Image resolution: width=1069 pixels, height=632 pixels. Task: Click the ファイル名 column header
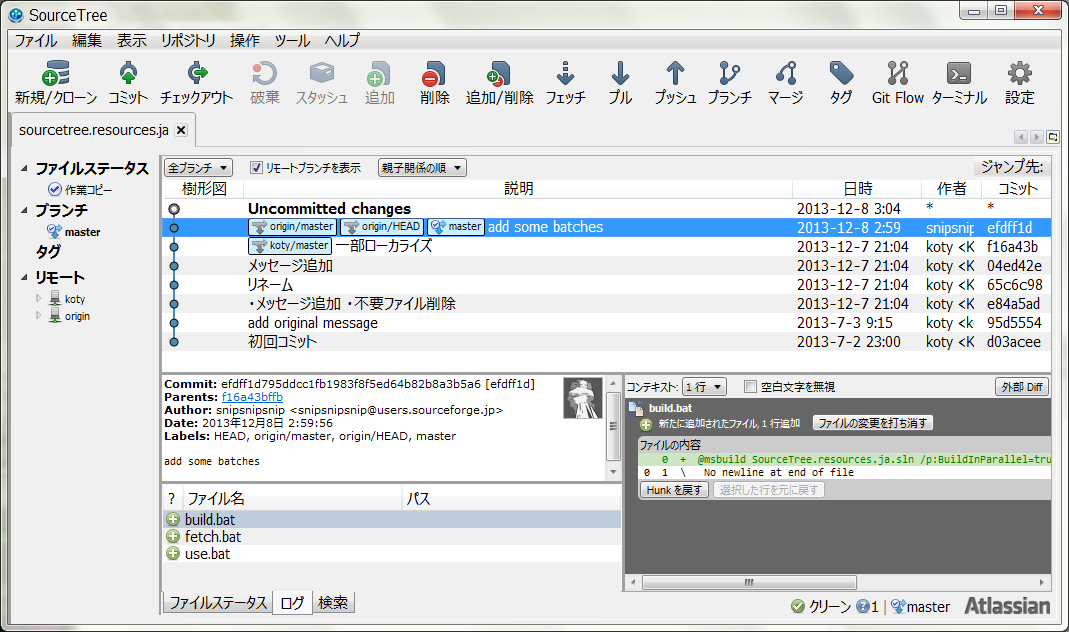click(291, 498)
